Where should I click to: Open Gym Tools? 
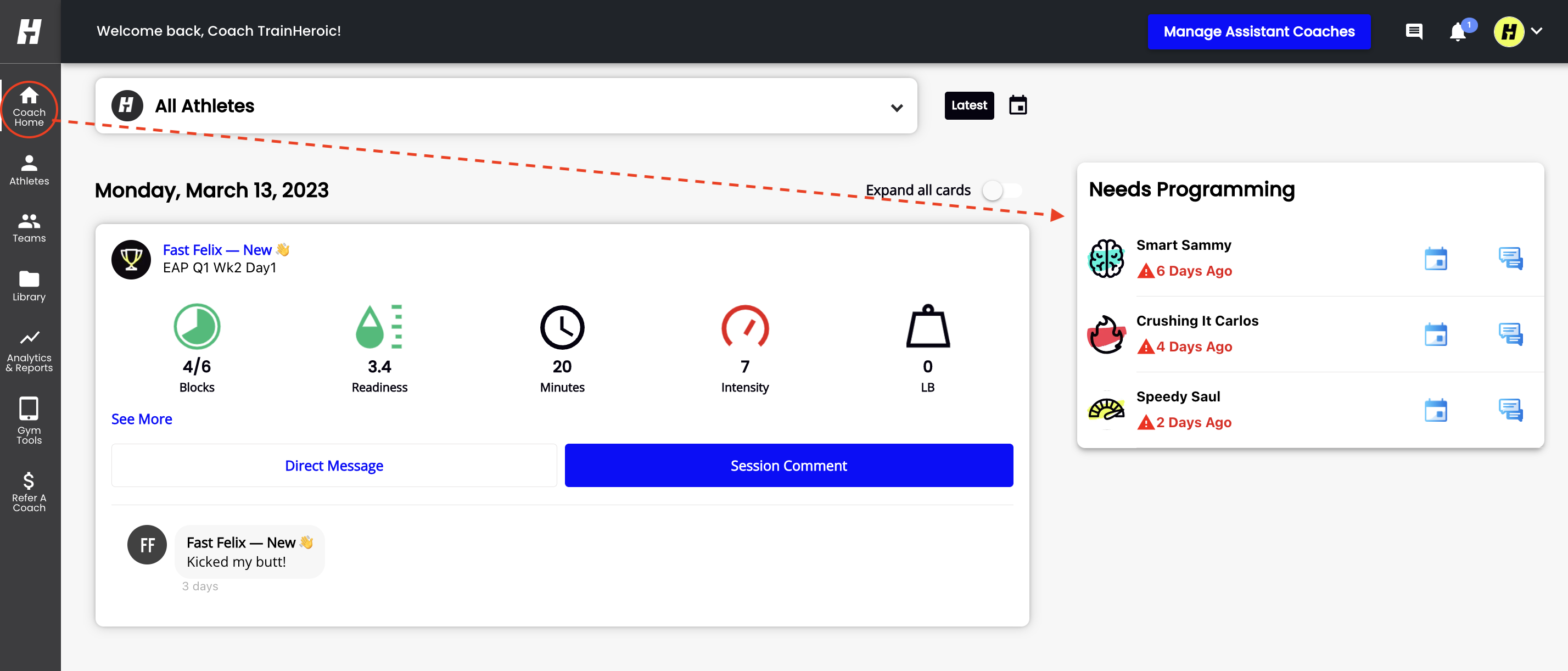(x=29, y=421)
